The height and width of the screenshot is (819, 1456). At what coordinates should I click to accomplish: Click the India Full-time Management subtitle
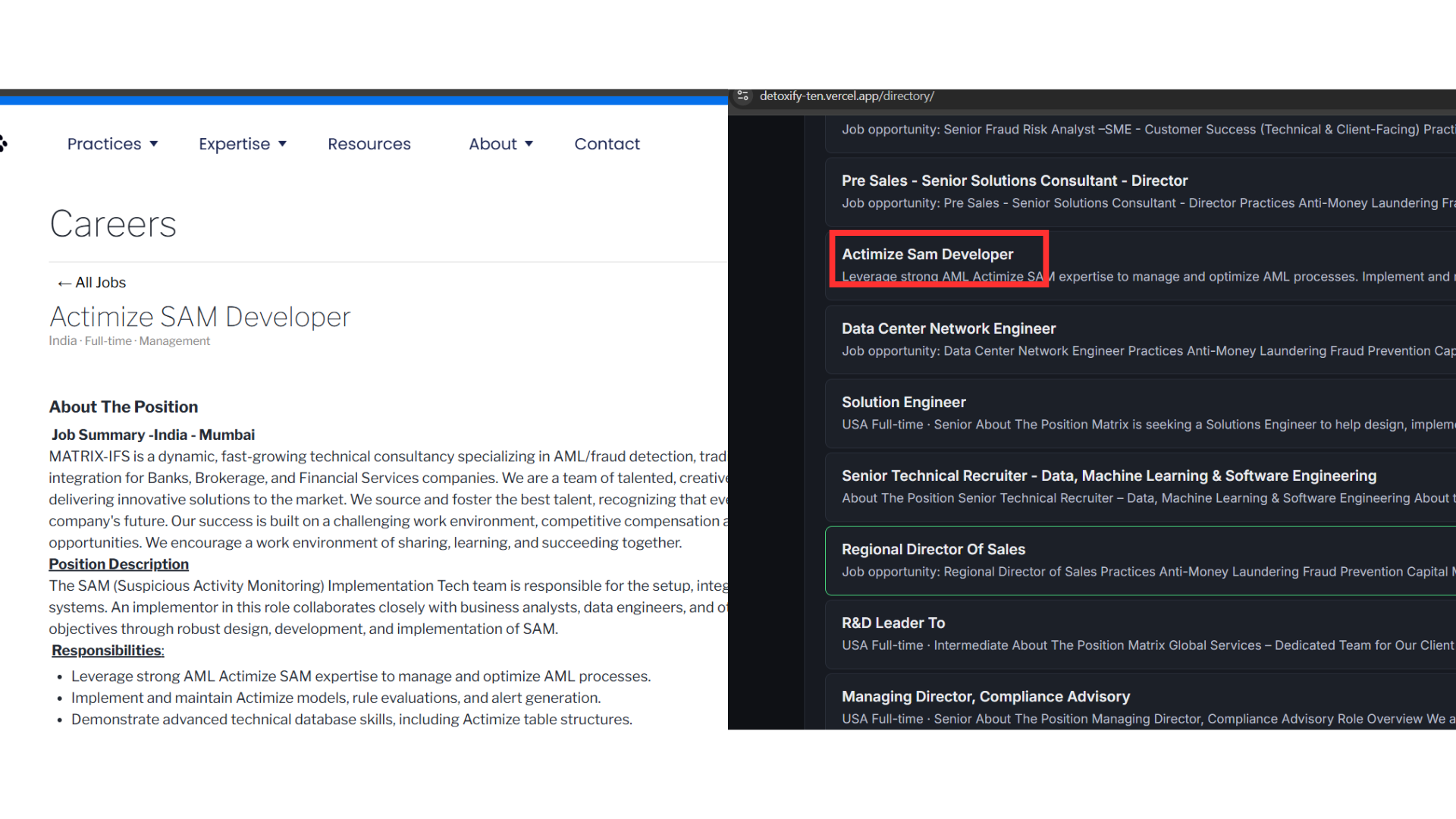(x=130, y=341)
